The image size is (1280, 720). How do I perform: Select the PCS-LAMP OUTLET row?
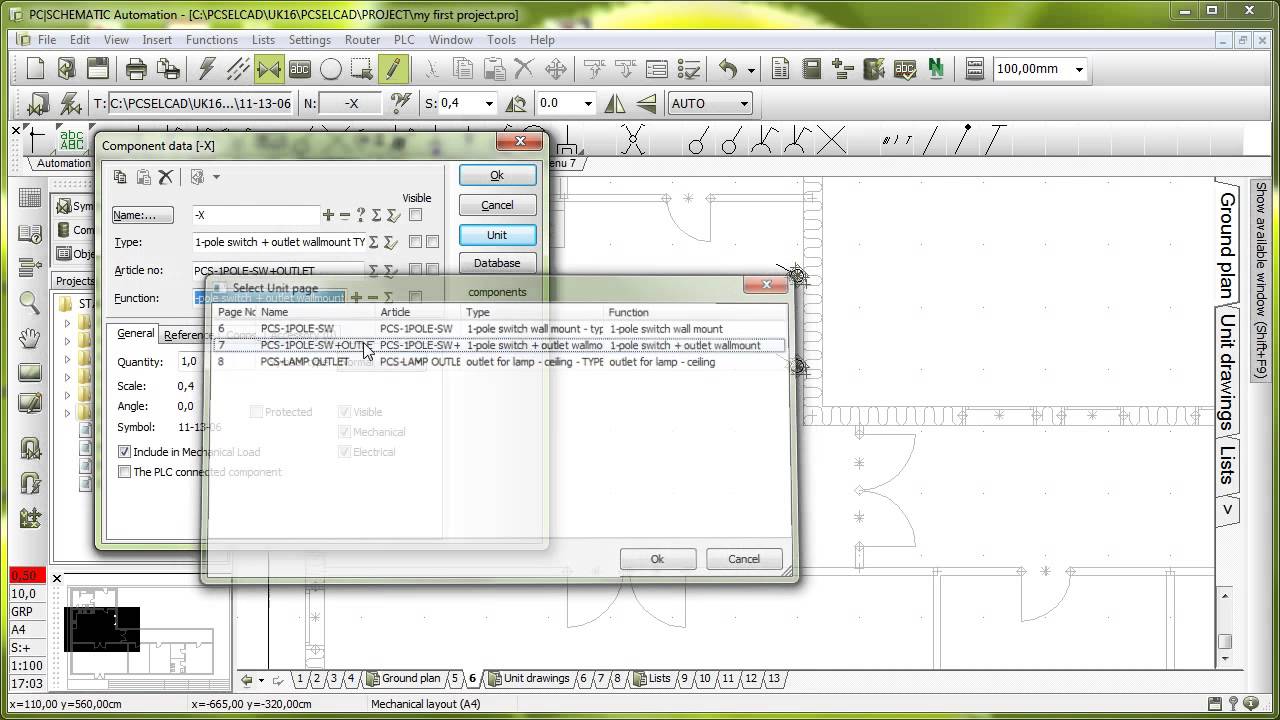click(500, 362)
